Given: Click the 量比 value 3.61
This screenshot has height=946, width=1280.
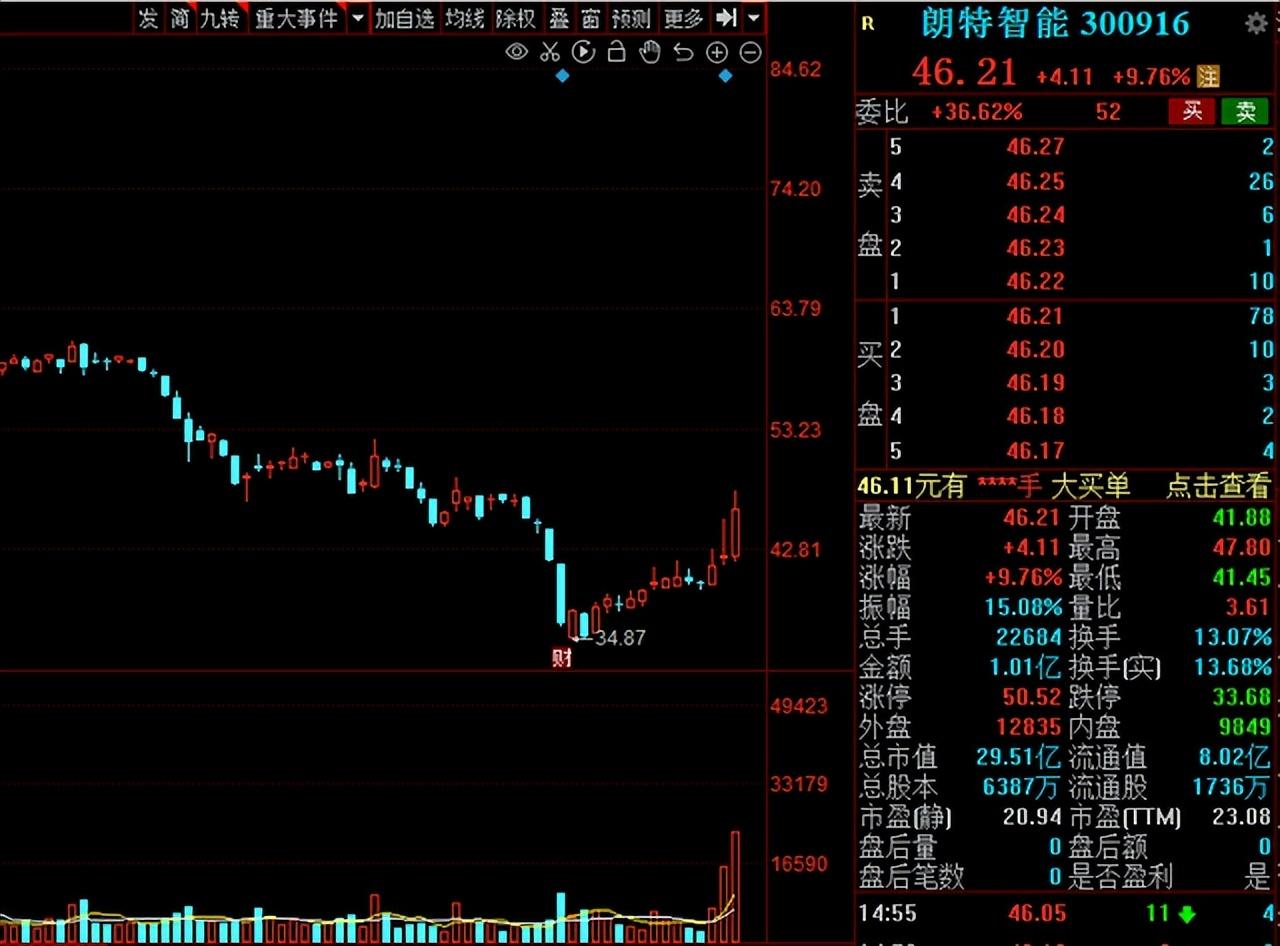Looking at the screenshot, I should [1248, 607].
